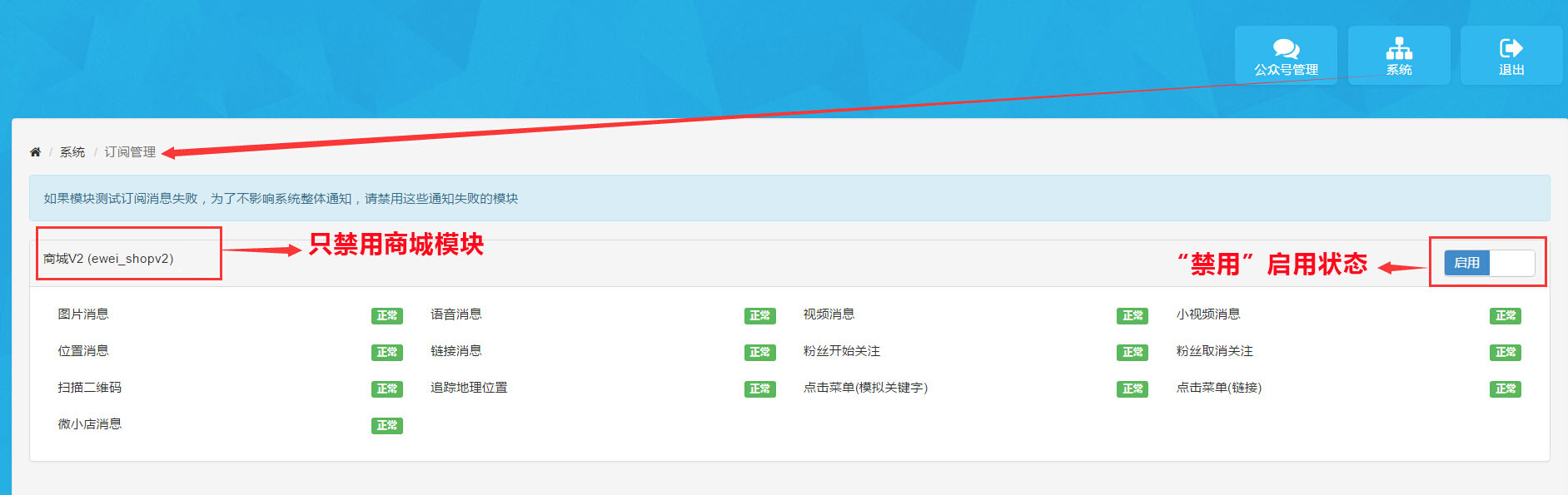Screen dimensions: 1568x495
Task: Select the 扫描二维码 subscription entry
Action: 89,388
